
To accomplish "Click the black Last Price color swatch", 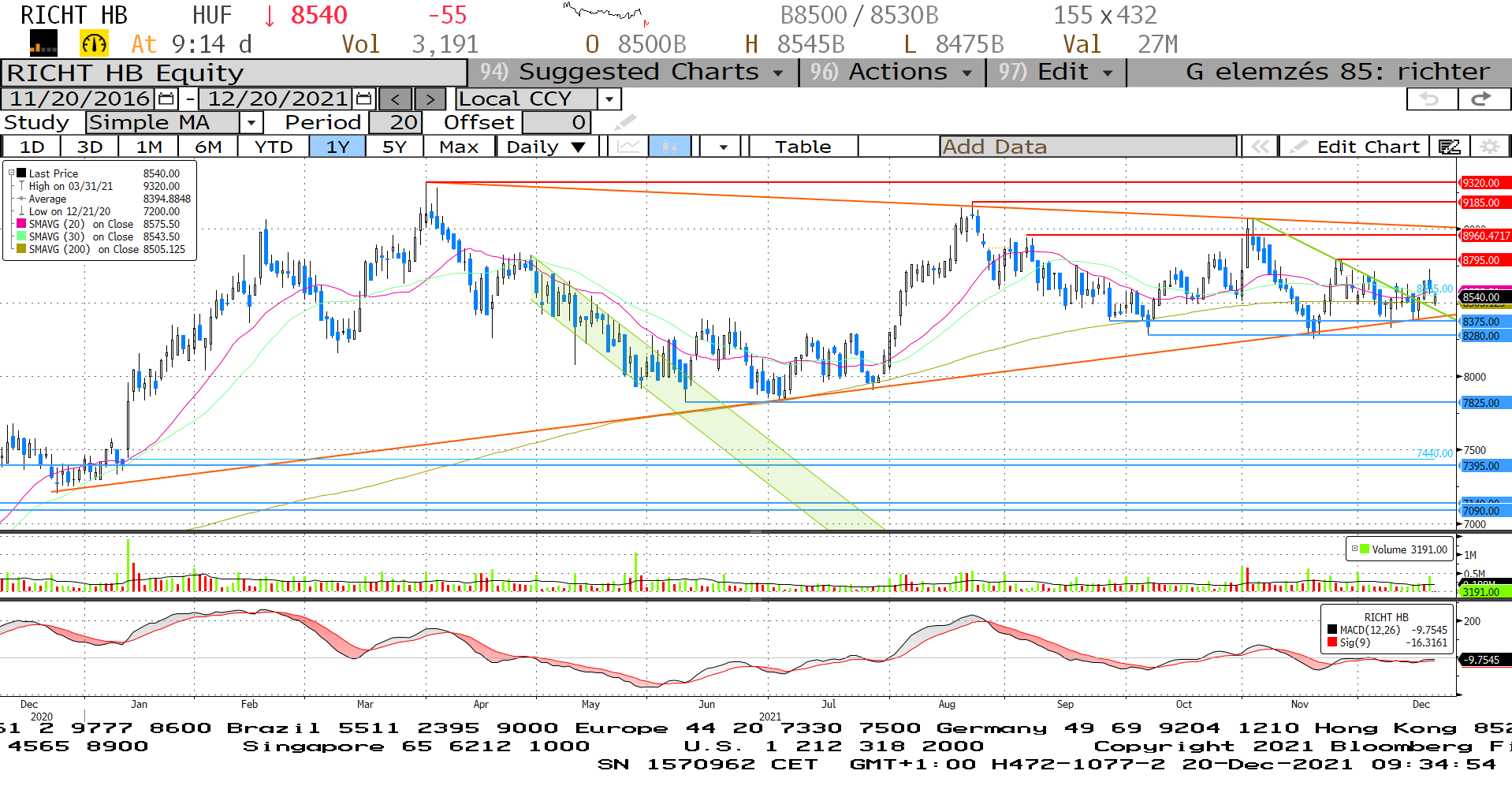I will (22, 173).
